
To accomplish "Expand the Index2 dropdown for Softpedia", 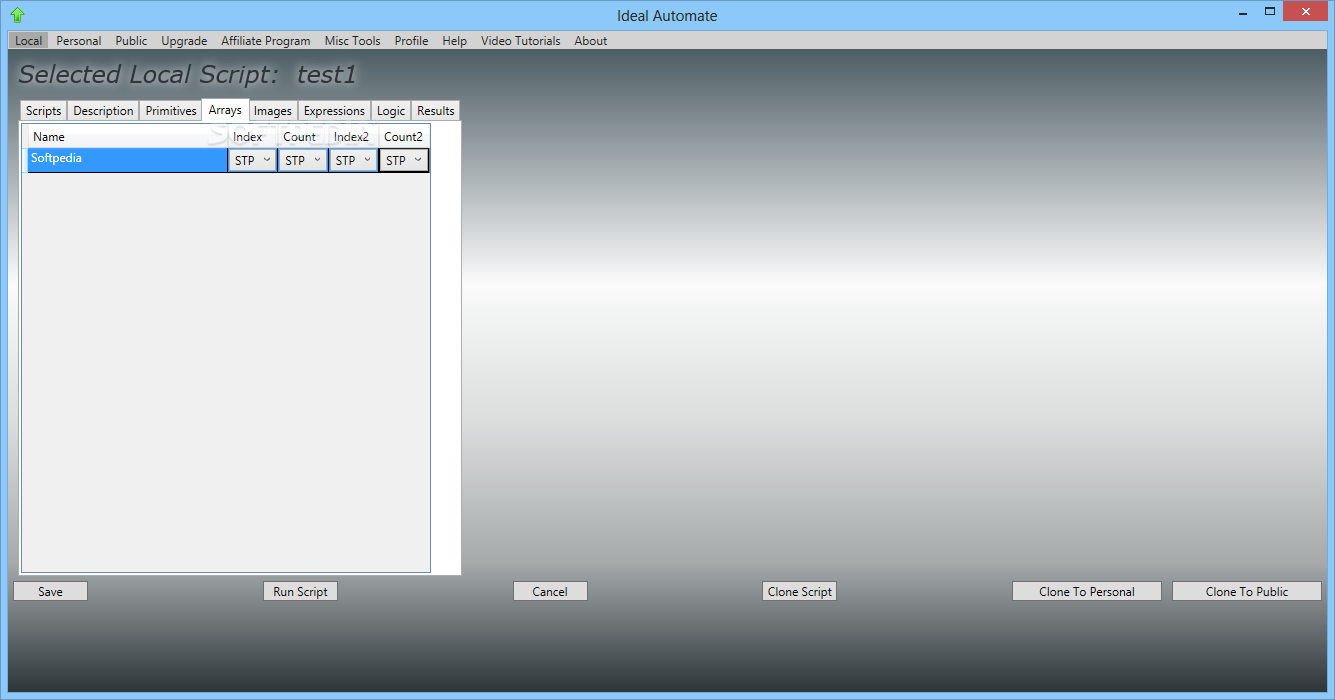I will 354,160.
